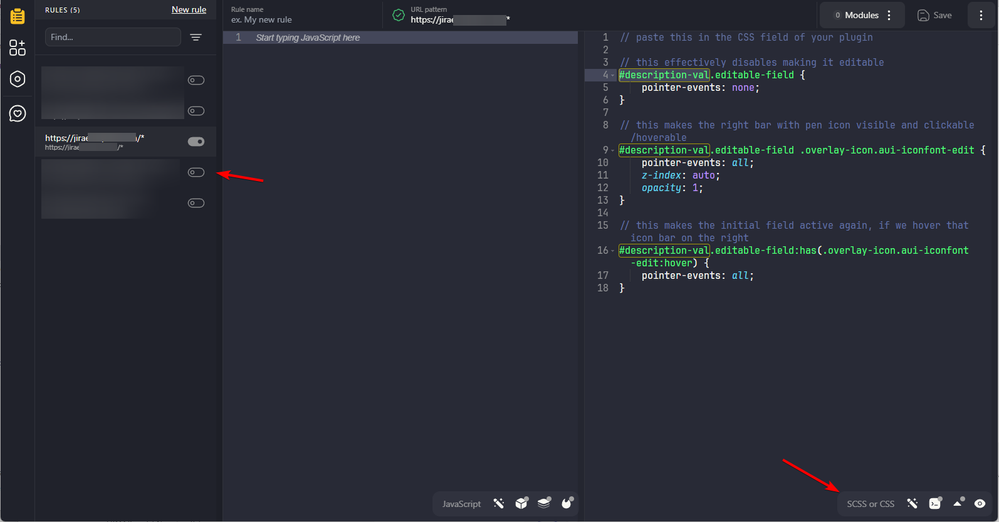This screenshot has height=522, width=999.
Task: Focus the Find rules search field
Action: (113, 37)
